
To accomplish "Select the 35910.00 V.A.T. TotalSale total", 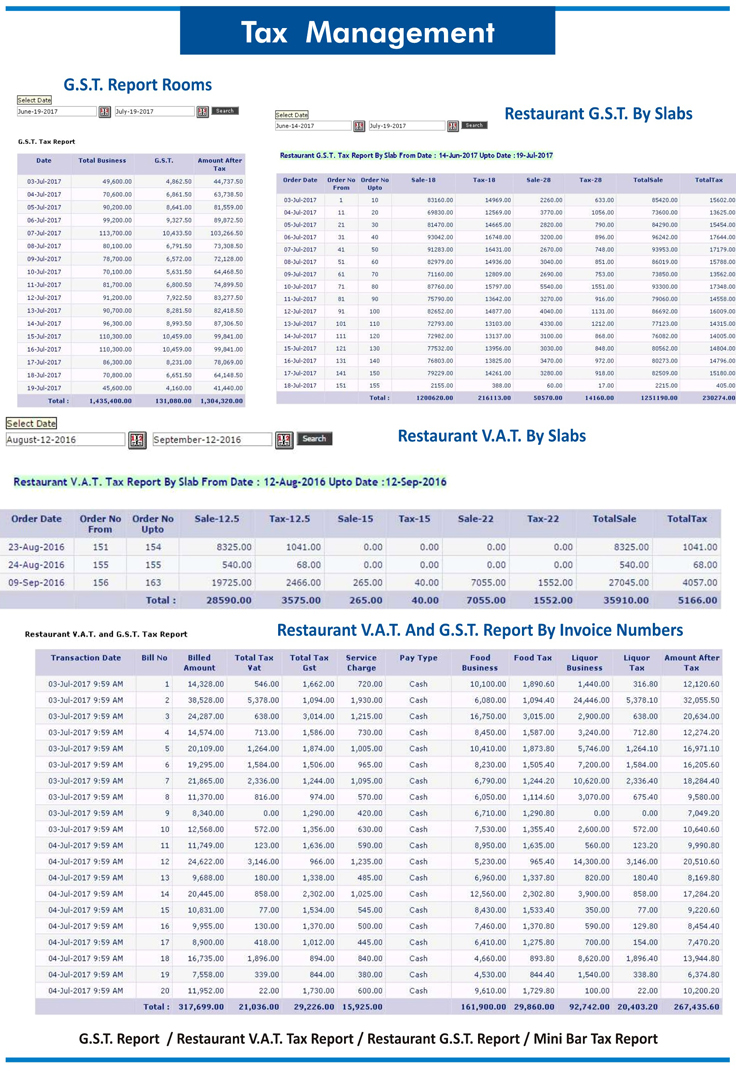I will point(626,600).
